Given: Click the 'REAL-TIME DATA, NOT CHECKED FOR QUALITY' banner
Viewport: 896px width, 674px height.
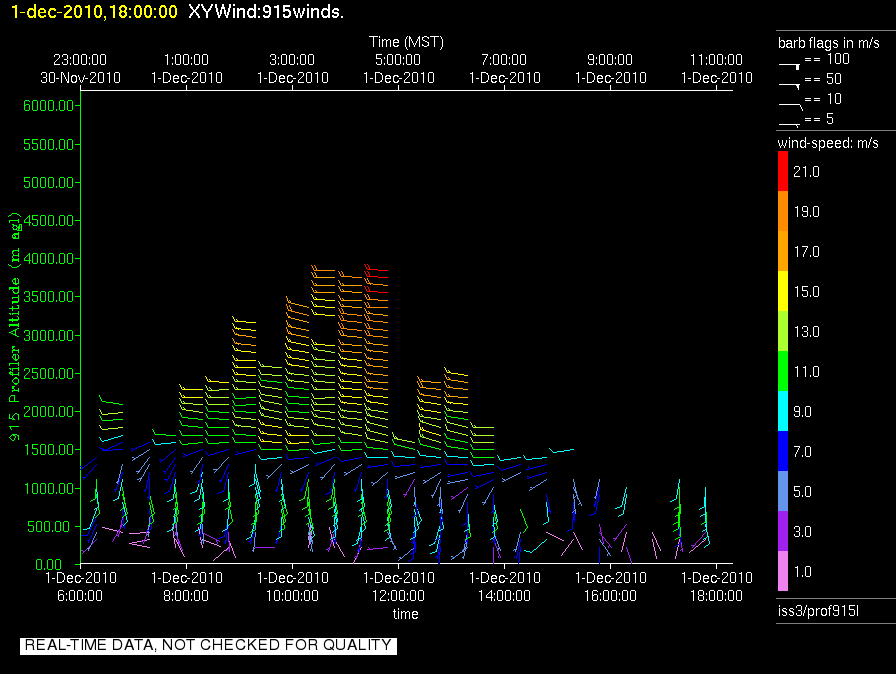Looking at the screenshot, I should (x=209, y=645).
